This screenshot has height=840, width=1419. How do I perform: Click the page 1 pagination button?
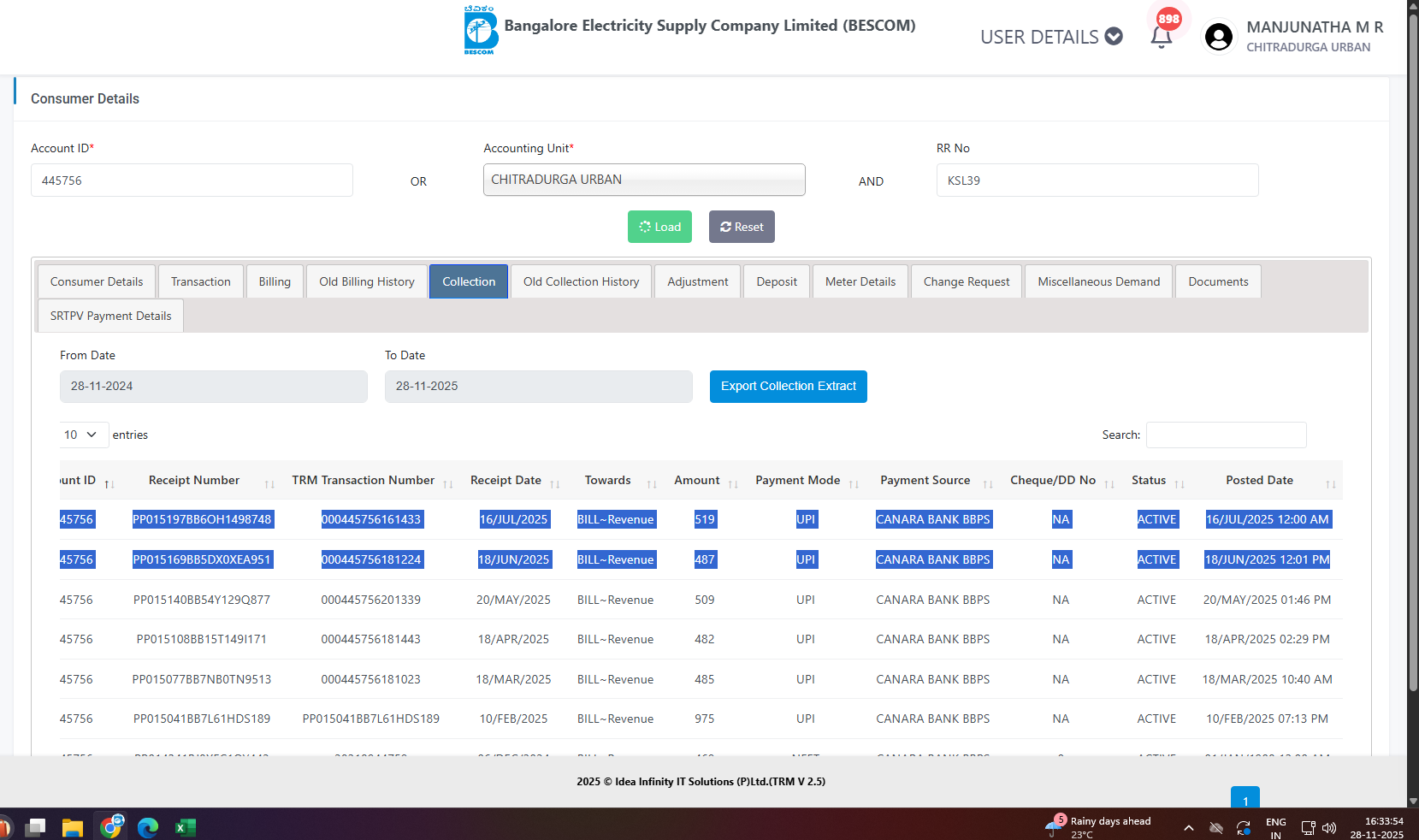(1245, 797)
